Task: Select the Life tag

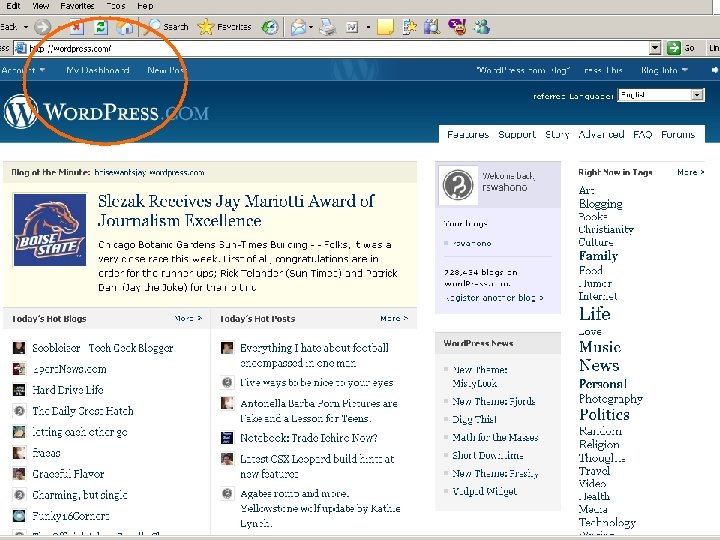Action: coord(595,314)
